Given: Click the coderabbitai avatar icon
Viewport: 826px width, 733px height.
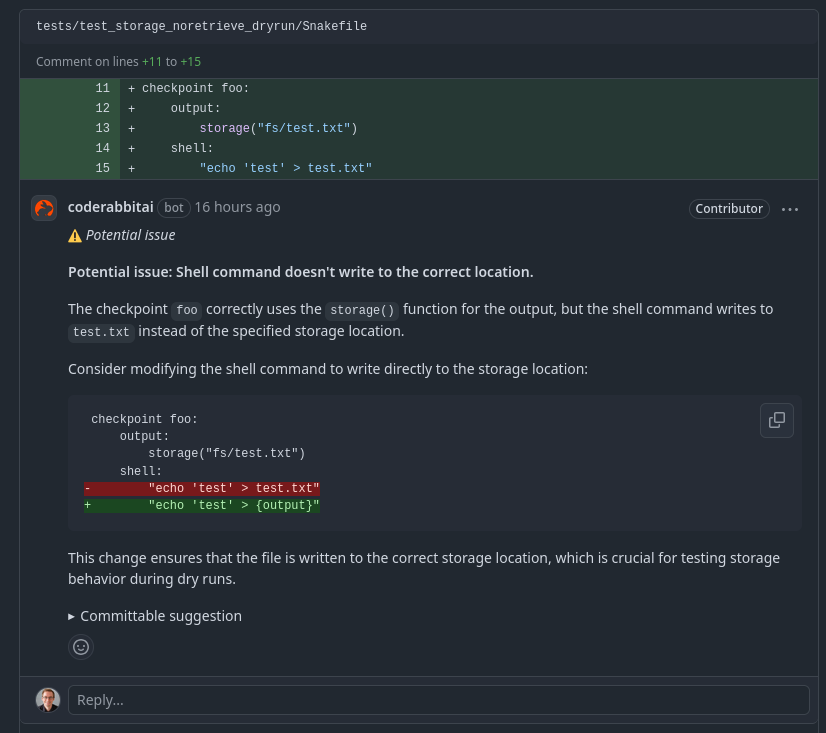Looking at the screenshot, I should (44, 208).
